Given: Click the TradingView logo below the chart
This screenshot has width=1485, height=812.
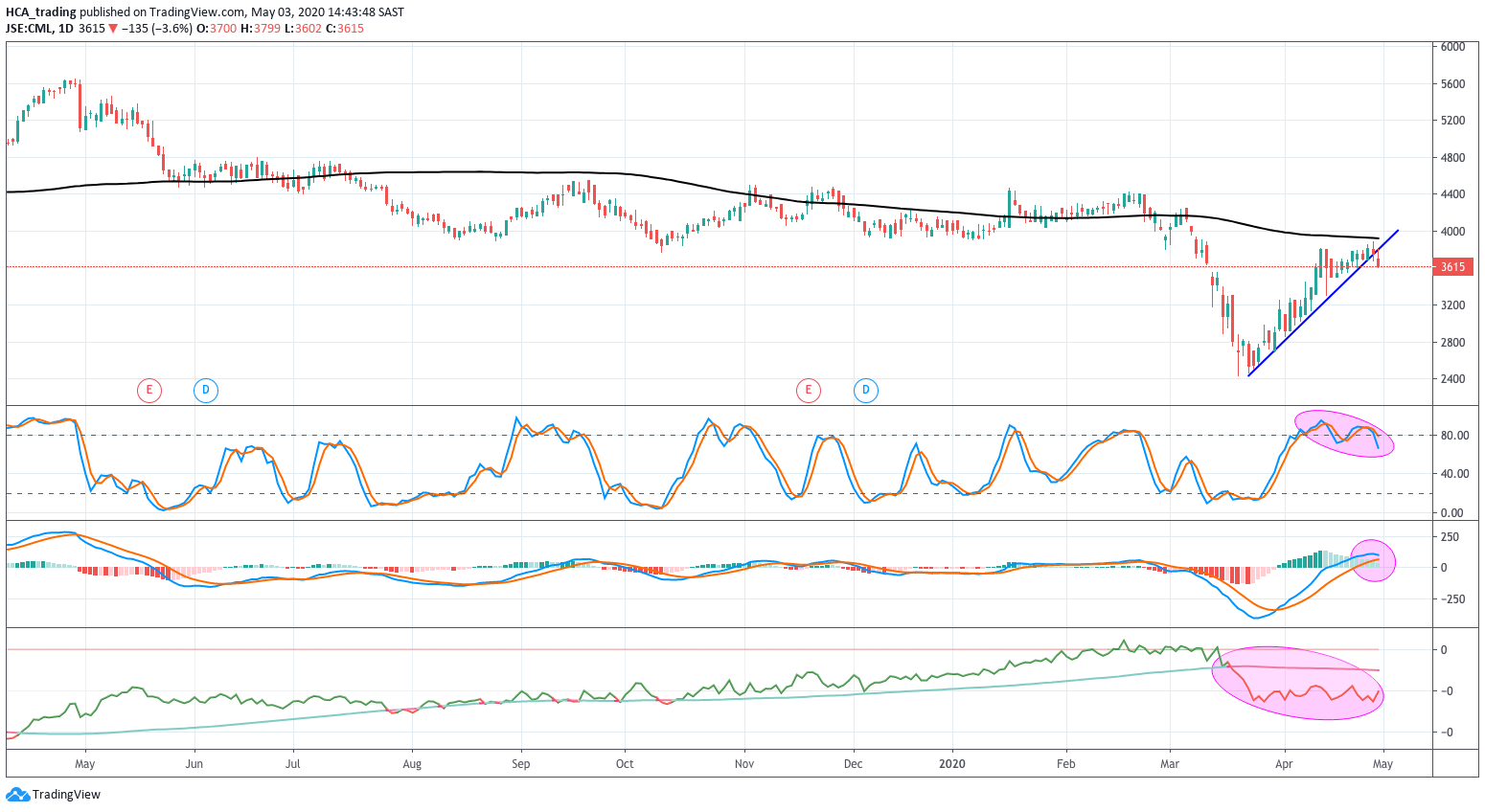Looking at the screenshot, I should tap(54, 794).
